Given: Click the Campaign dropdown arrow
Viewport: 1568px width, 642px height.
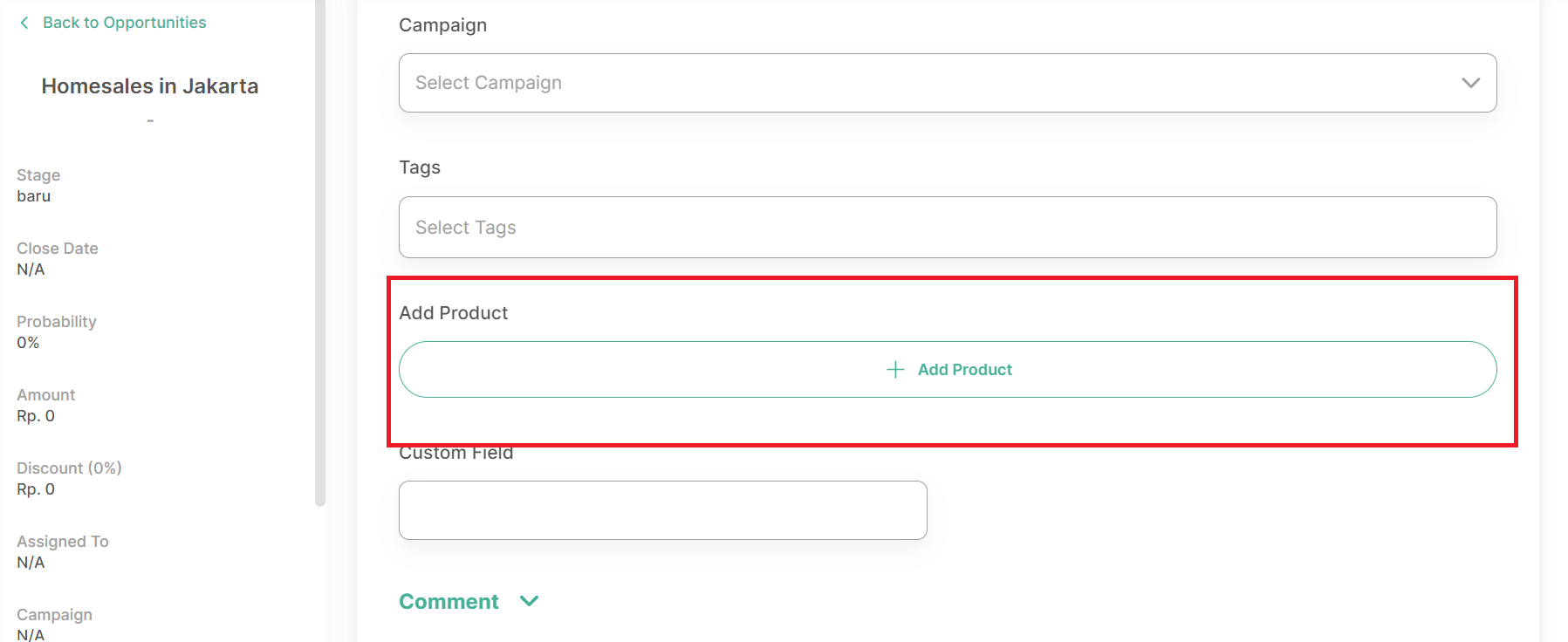Looking at the screenshot, I should 1471,83.
